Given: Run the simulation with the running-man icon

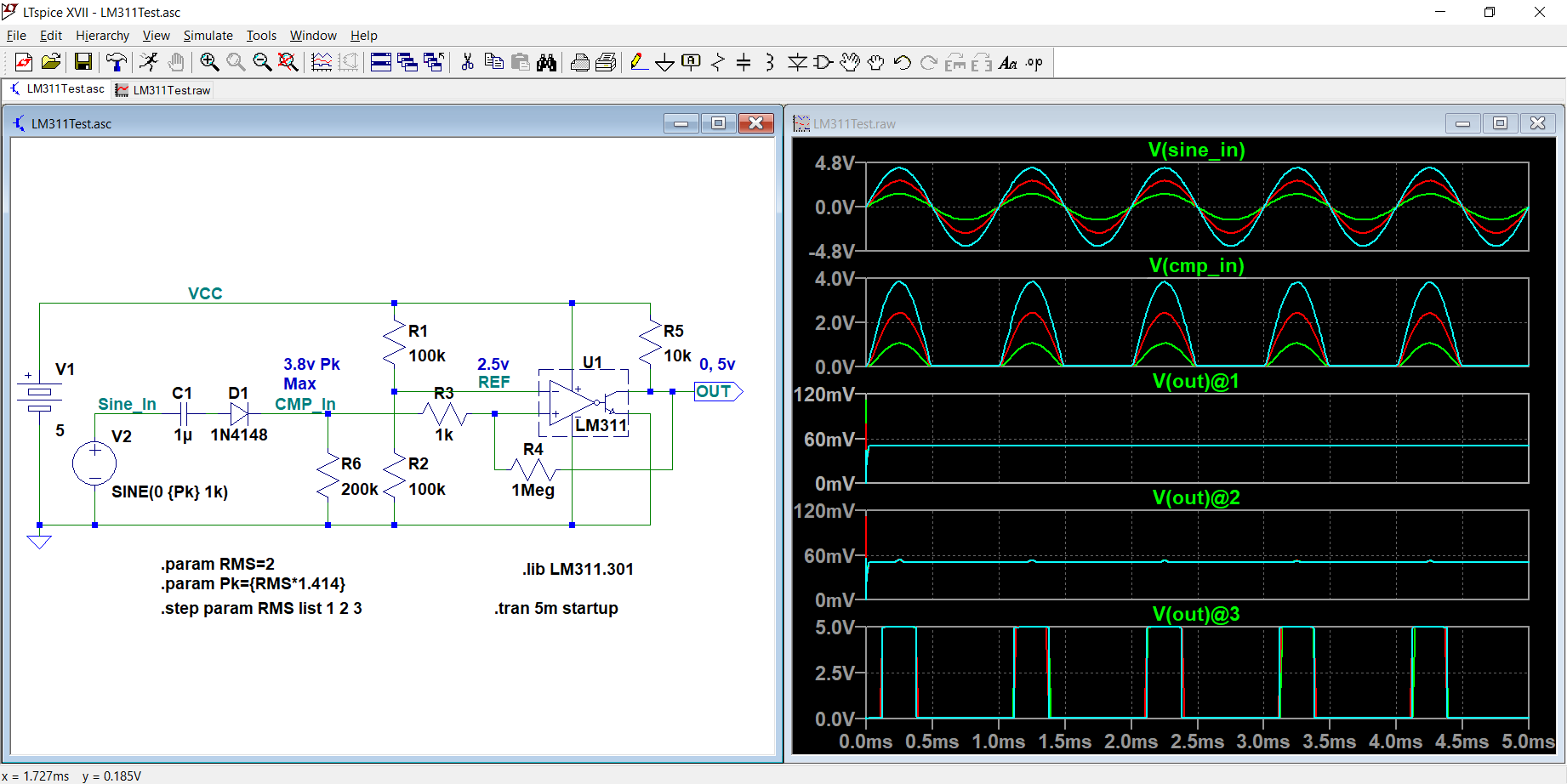Looking at the screenshot, I should pyautogui.click(x=149, y=62).
